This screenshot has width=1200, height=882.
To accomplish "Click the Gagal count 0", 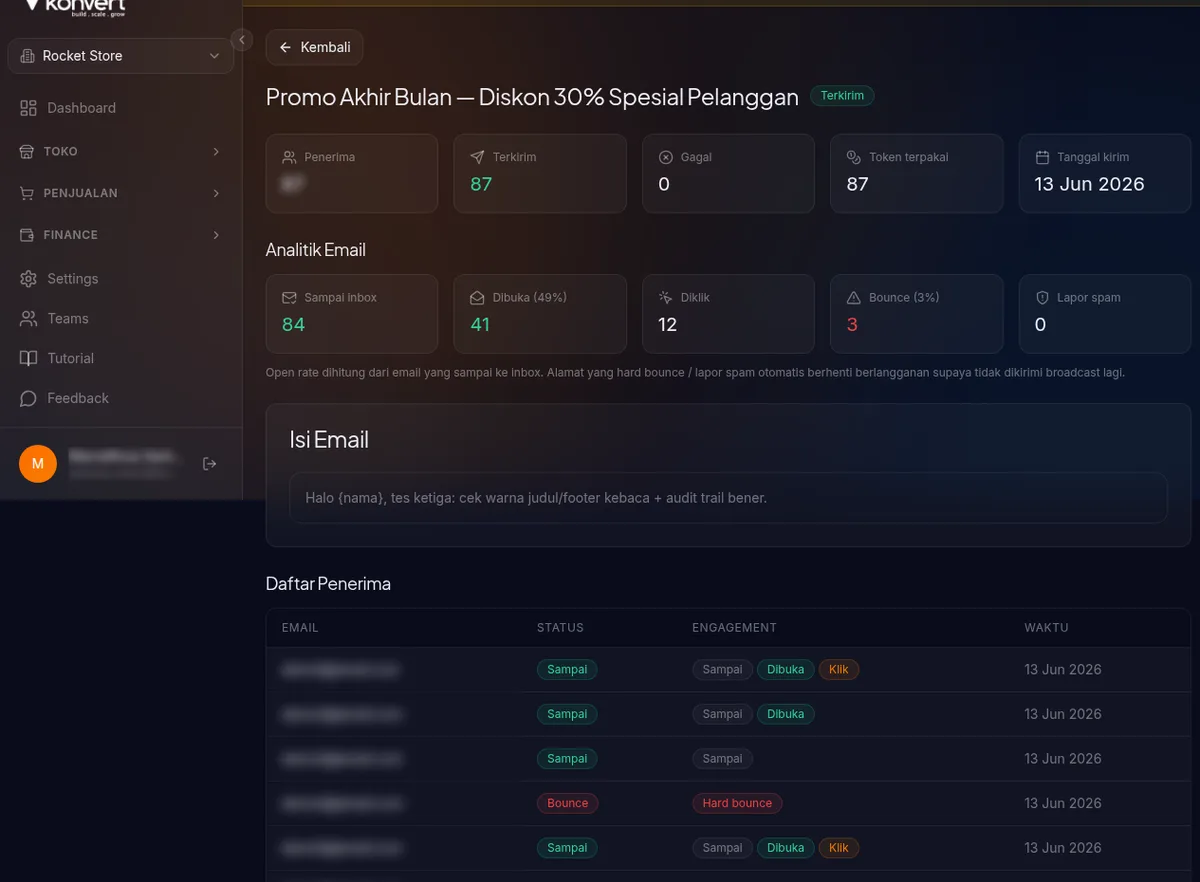I will coord(664,184).
